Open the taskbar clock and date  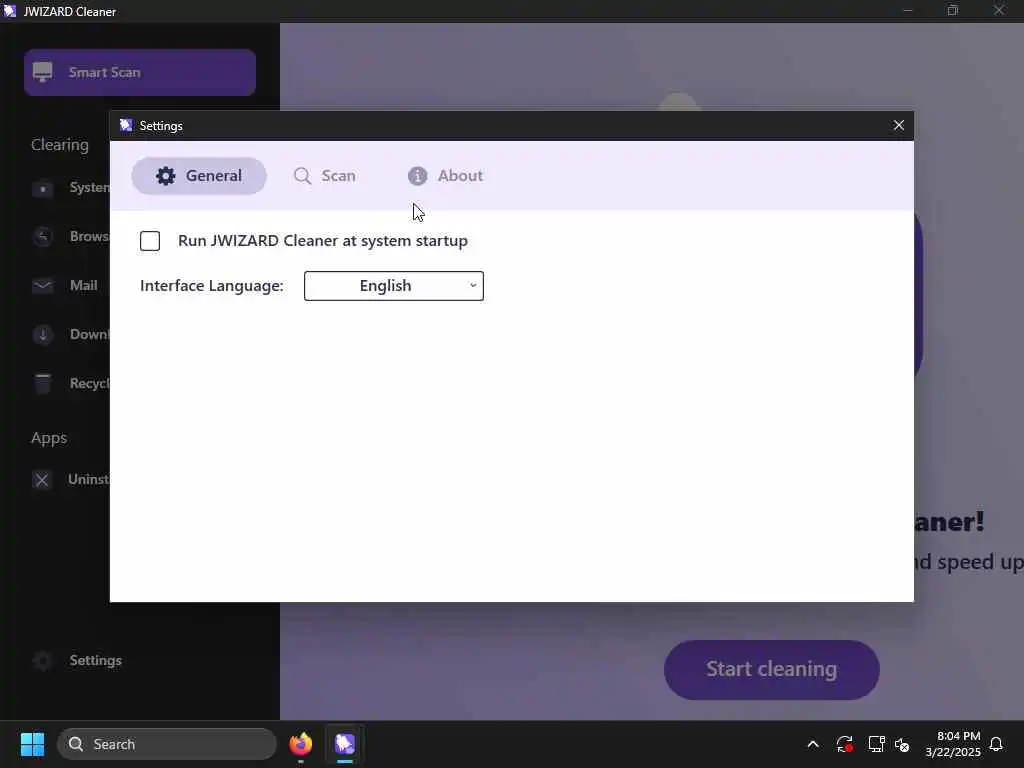pos(953,744)
